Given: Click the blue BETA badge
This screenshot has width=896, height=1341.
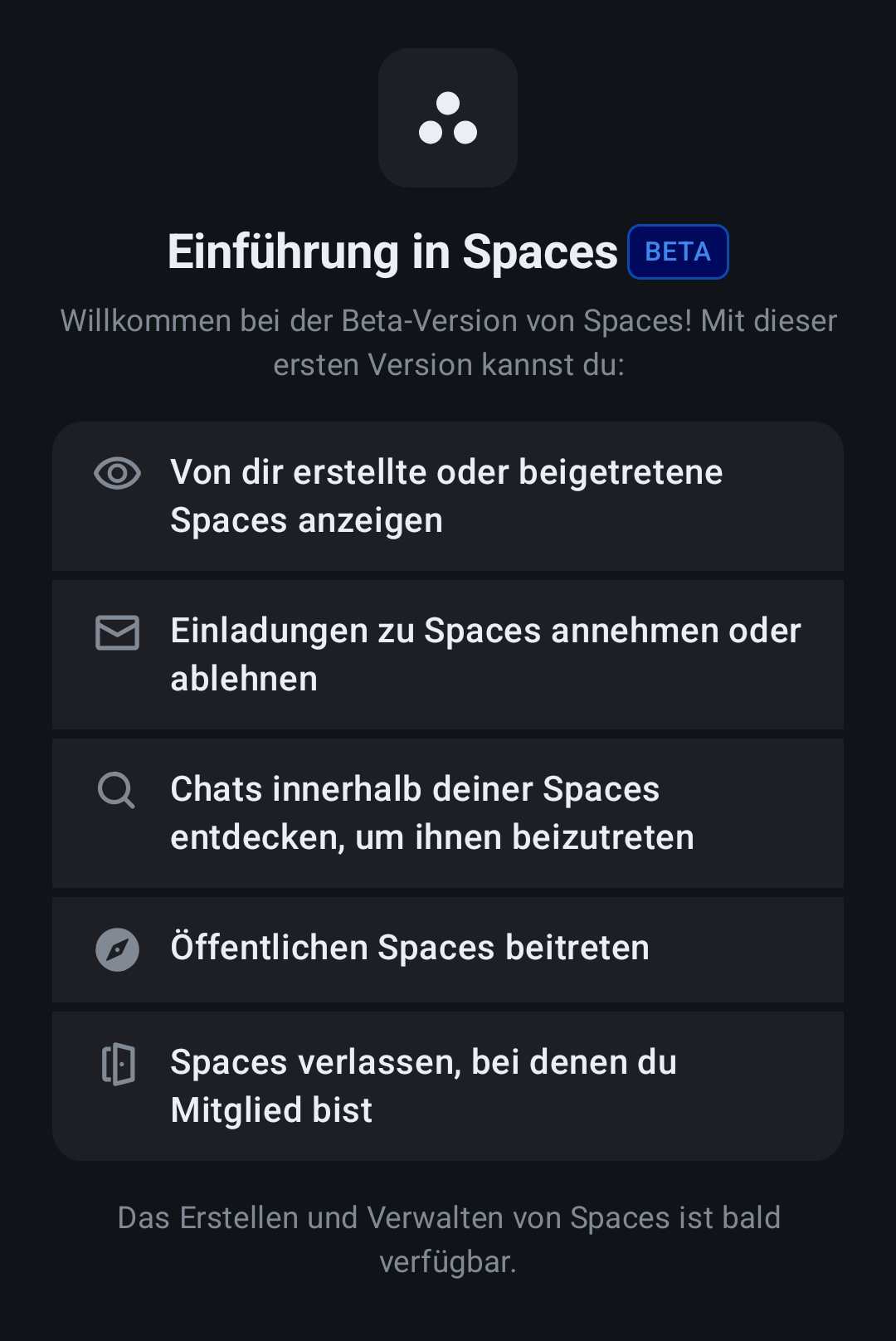Looking at the screenshot, I should click(678, 252).
